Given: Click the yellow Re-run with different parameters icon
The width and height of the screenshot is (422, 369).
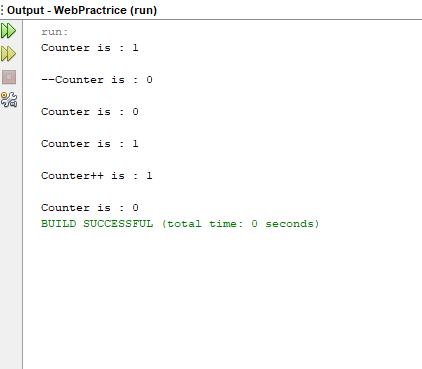Looking at the screenshot, I should 8,54.
